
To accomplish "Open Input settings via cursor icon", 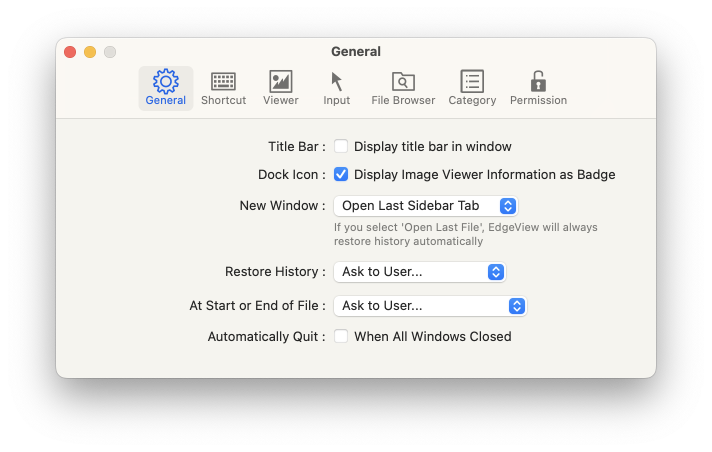I will (336, 82).
